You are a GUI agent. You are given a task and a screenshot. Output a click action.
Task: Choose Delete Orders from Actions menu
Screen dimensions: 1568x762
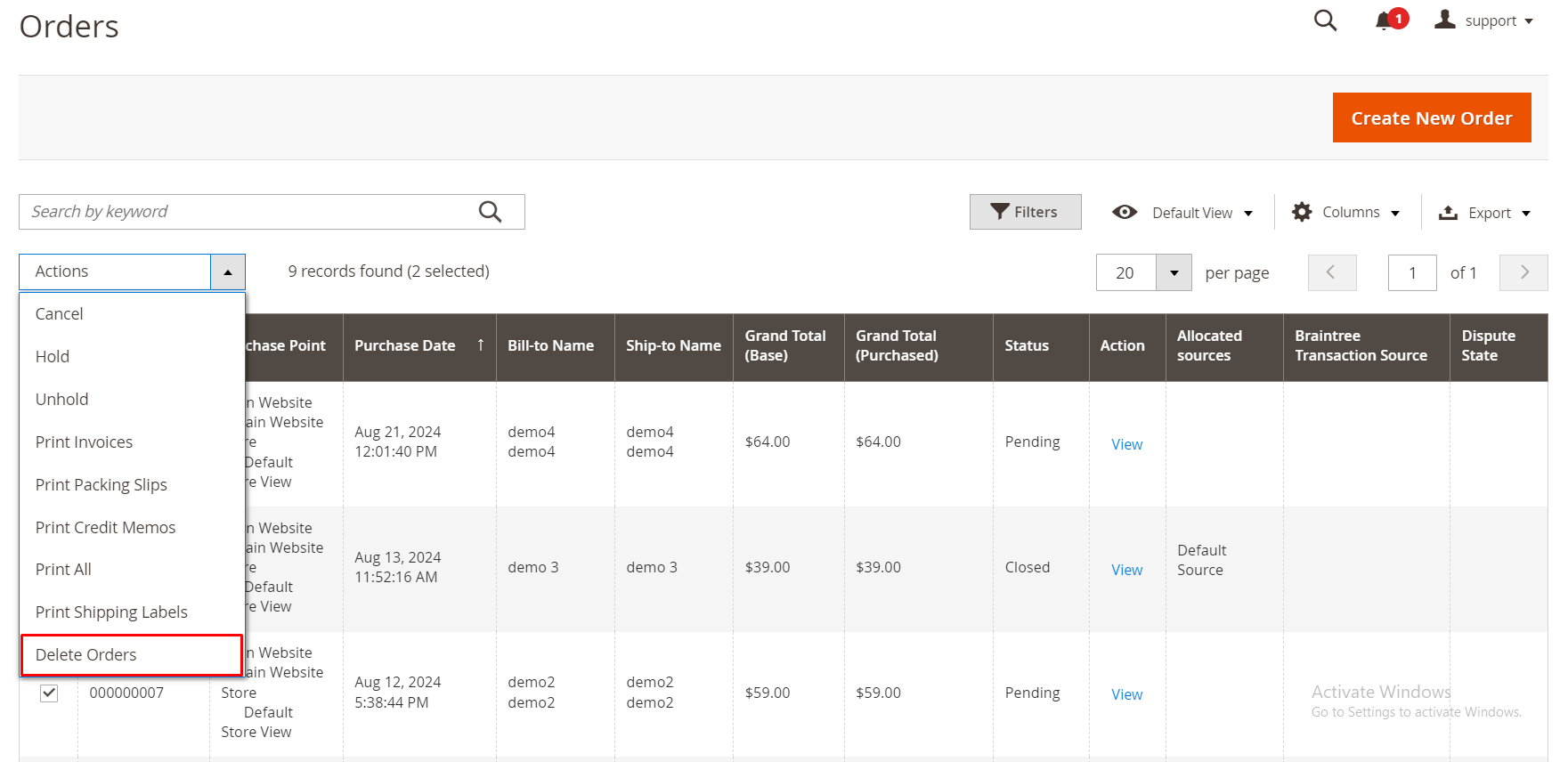coord(86,655)
